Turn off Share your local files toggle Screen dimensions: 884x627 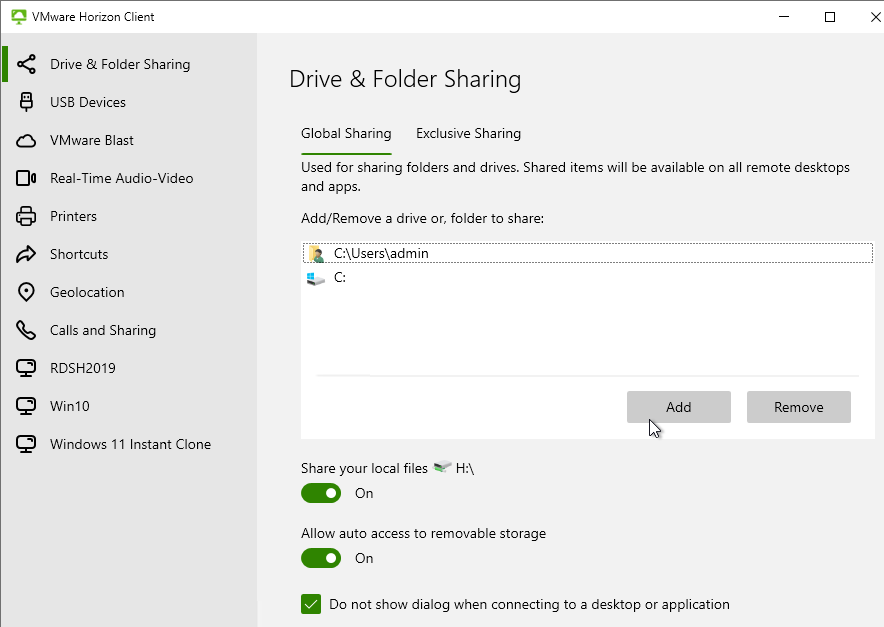[x=321, y=493]
